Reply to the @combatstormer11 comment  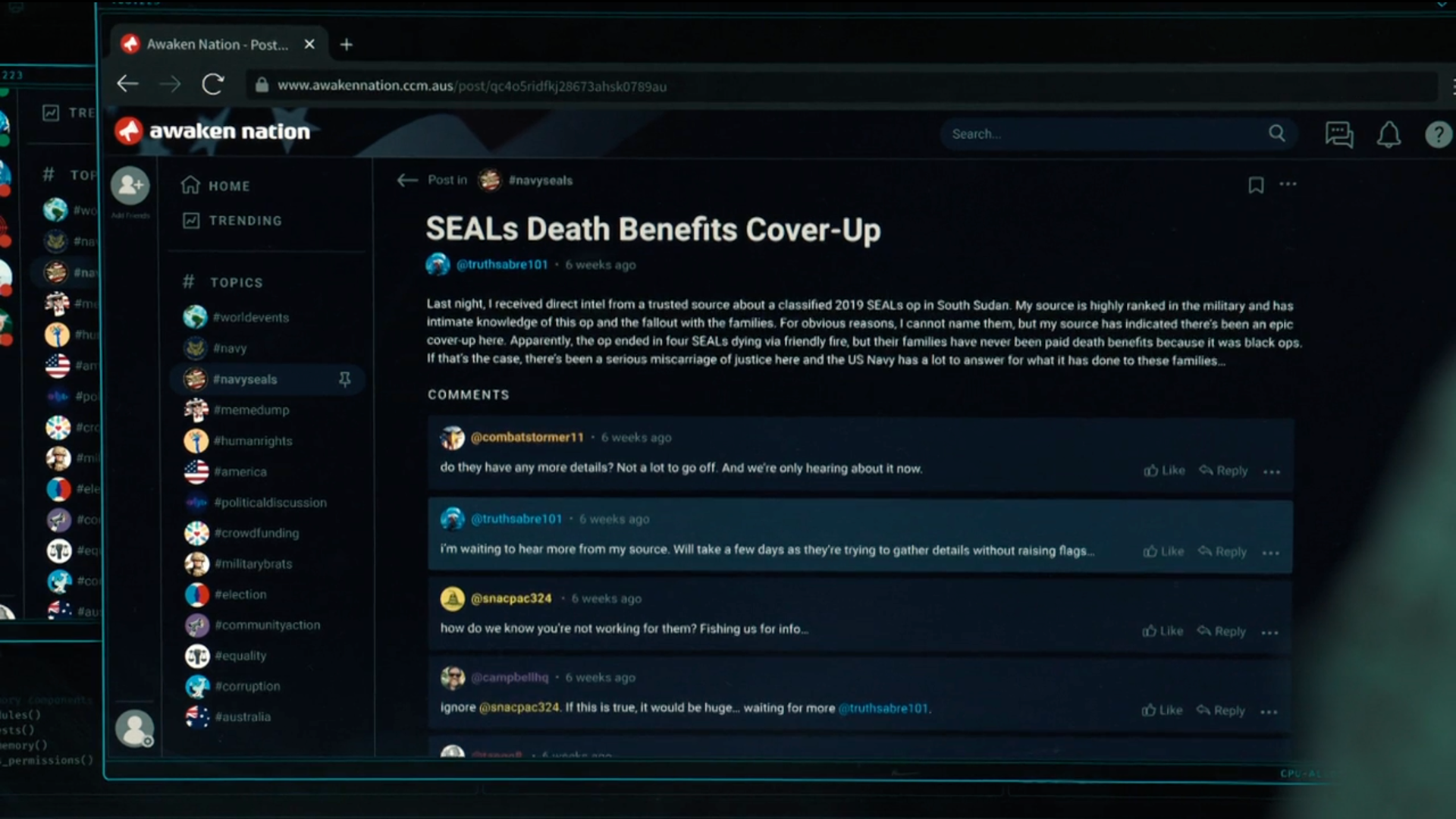[x=1223, y=470]
